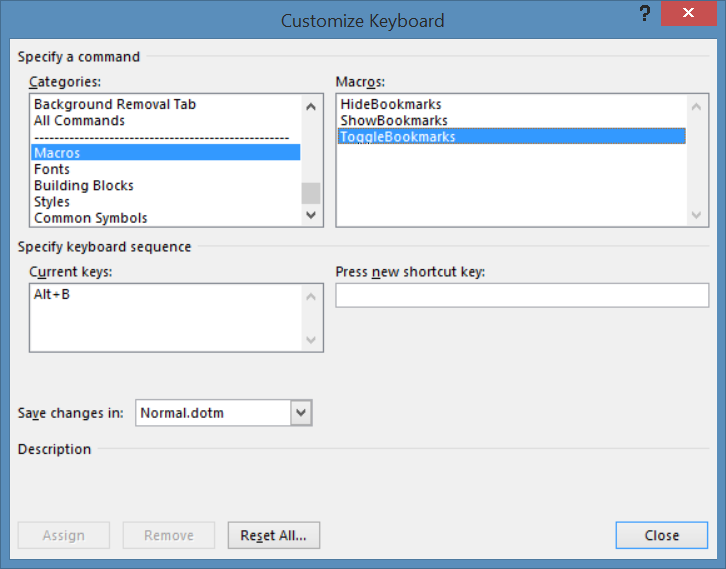Click the Help question mark icon
Image resolution: width=726 pixels, height=569 pixels.
click(644, 17)
